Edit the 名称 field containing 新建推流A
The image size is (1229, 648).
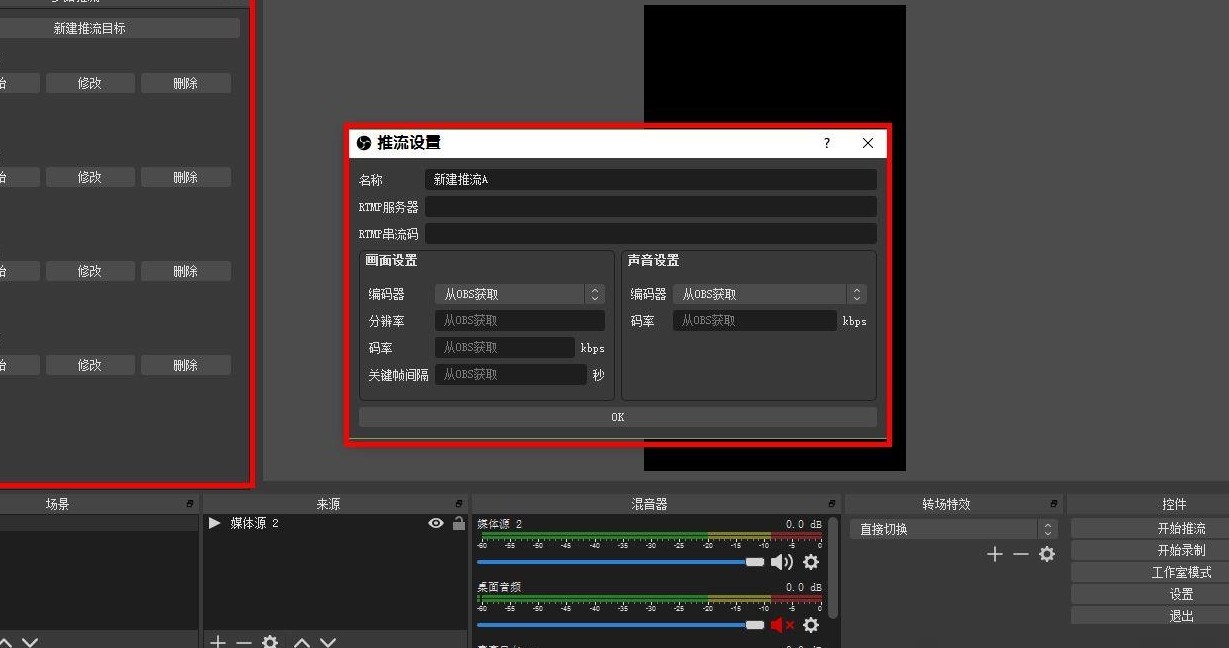pyautogui.click(x=650, y=180)
